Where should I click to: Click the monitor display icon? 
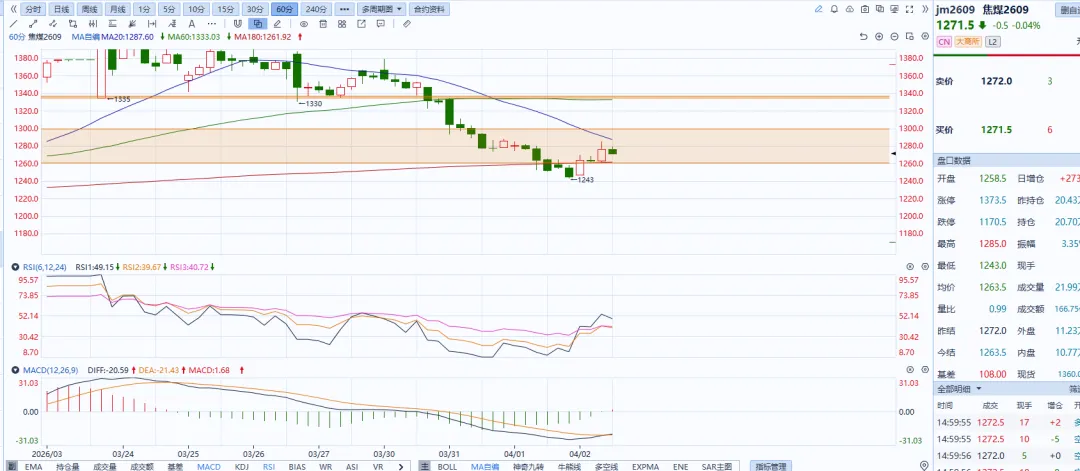pos(897,10)
